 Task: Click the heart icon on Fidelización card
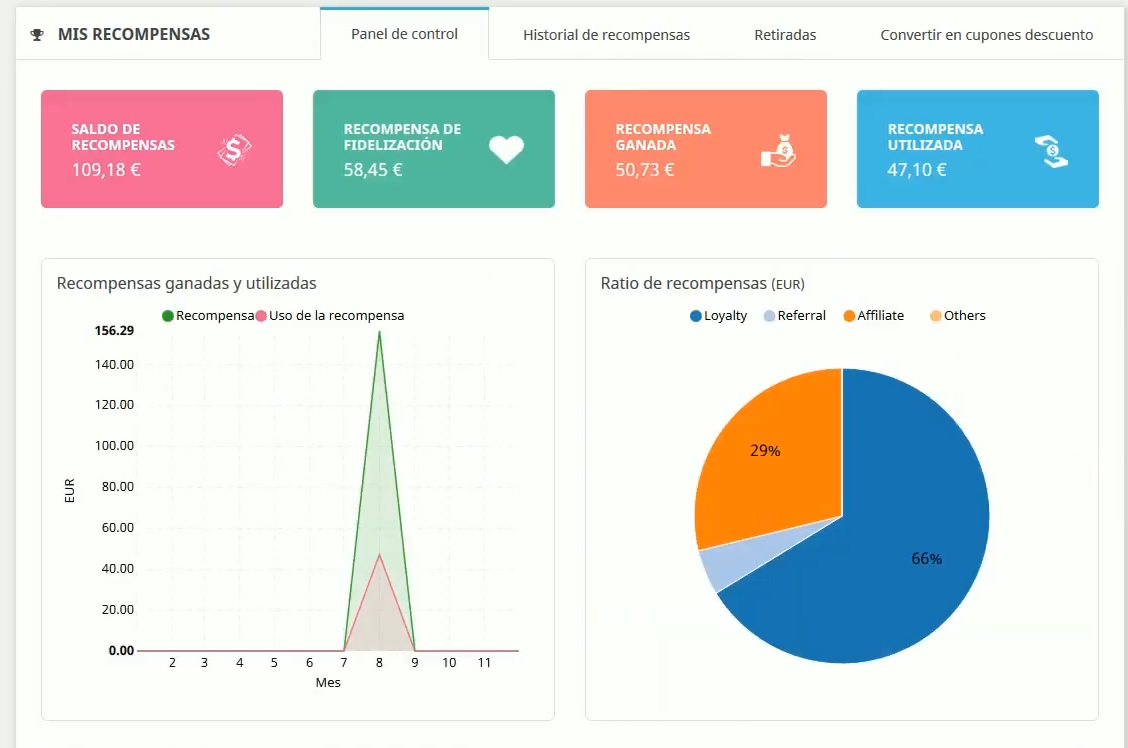point(506,150)
